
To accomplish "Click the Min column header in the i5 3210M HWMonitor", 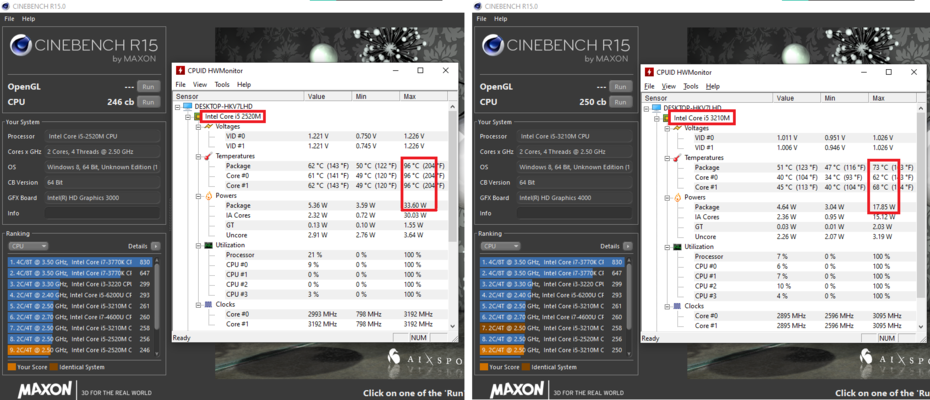I will point(845,98).
